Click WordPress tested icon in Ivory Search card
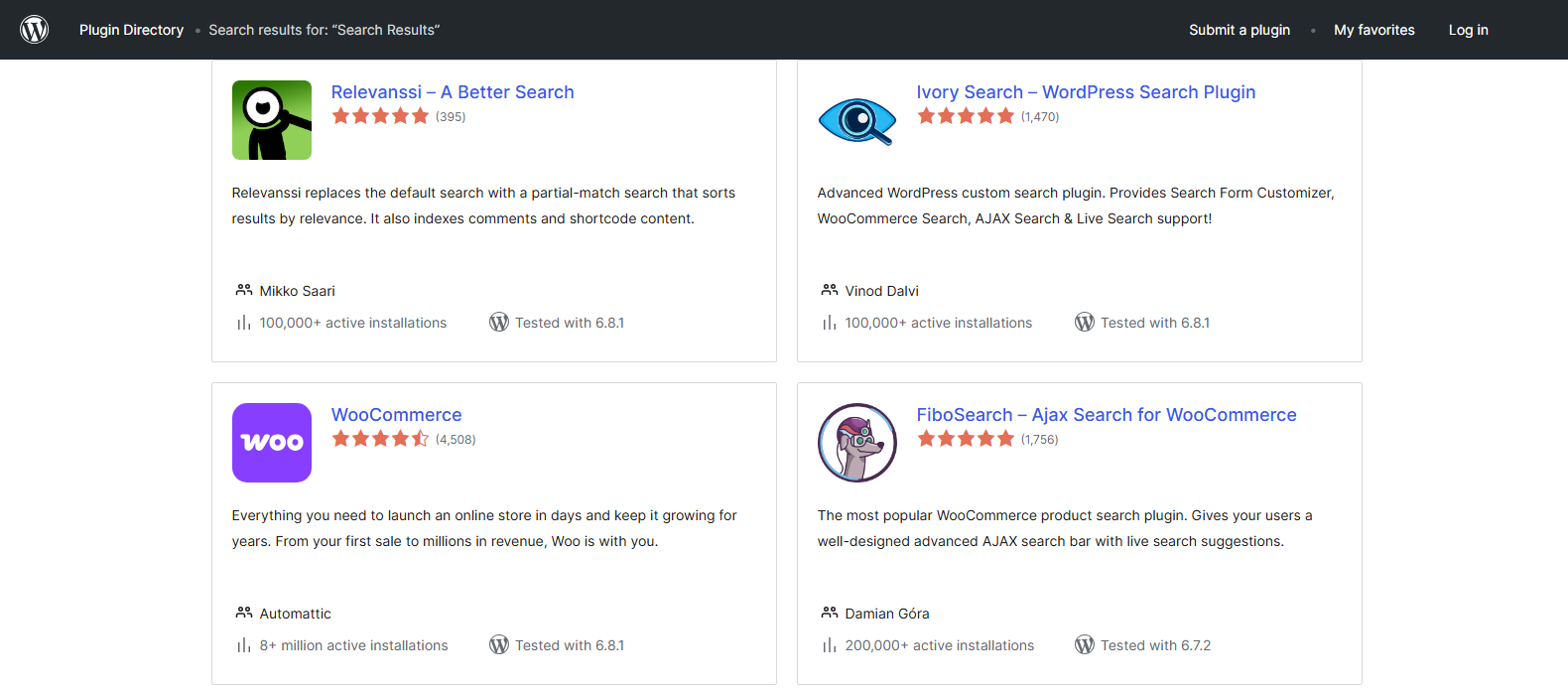The image size is (1568, 690). 1085,322
